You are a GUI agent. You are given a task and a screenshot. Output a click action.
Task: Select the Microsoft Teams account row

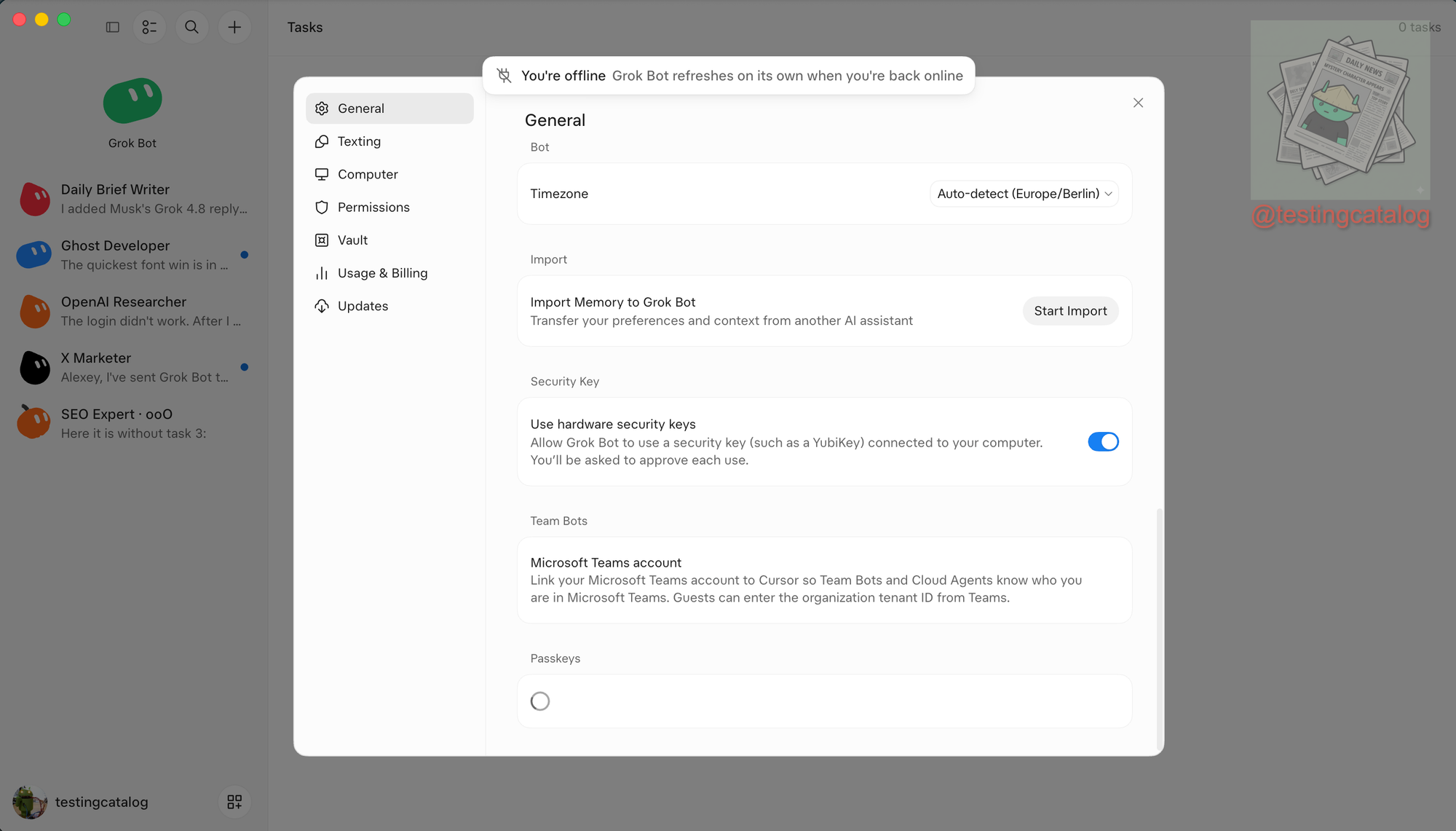(824, 580)
